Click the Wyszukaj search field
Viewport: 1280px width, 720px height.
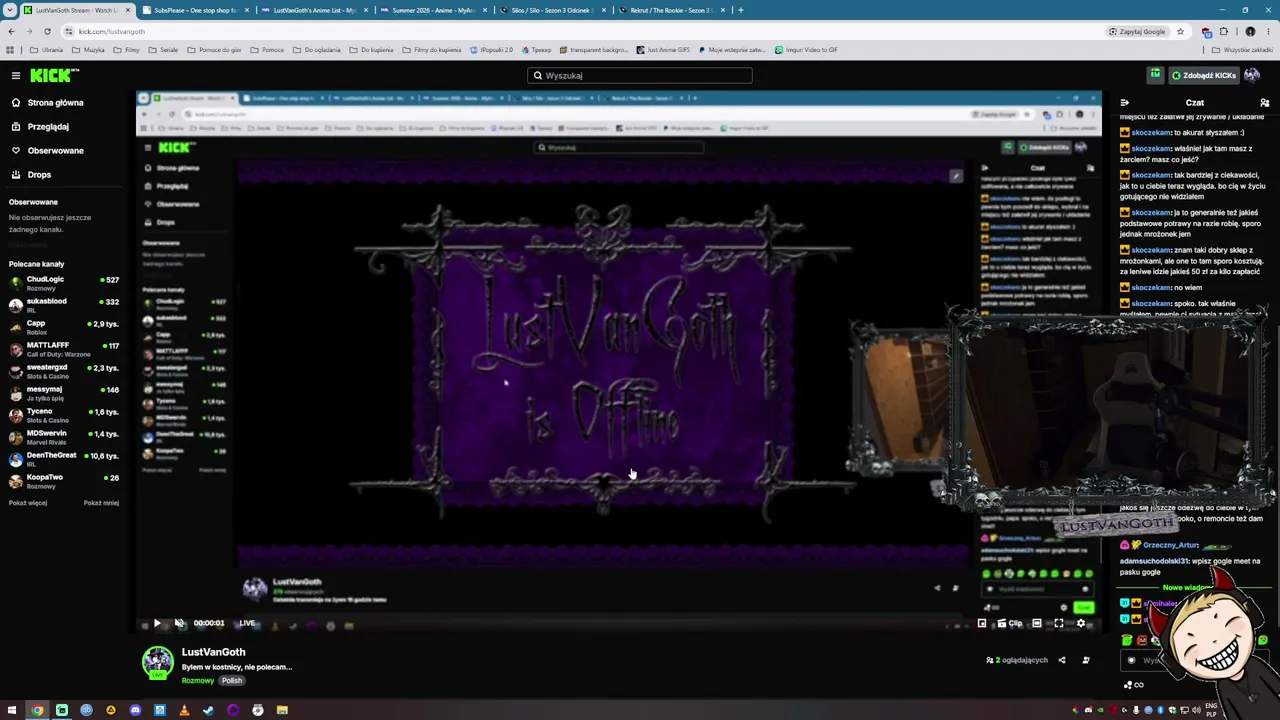pyautogui.click(x=640, y=75)
